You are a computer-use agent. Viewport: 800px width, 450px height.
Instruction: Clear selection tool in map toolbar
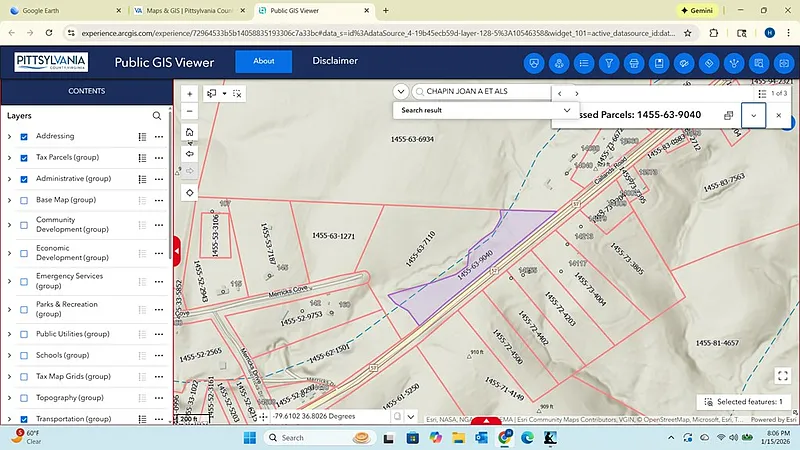click(237, 93)
